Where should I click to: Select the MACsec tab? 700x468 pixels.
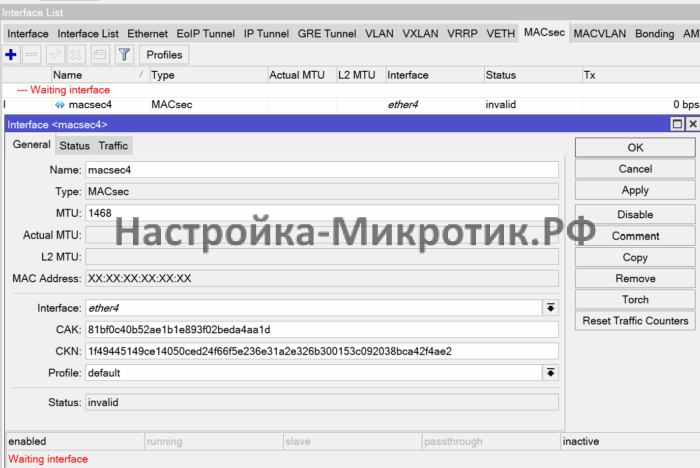(544, 33)
